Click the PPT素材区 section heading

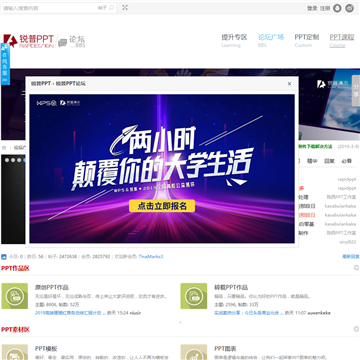(x=15, y=330)
